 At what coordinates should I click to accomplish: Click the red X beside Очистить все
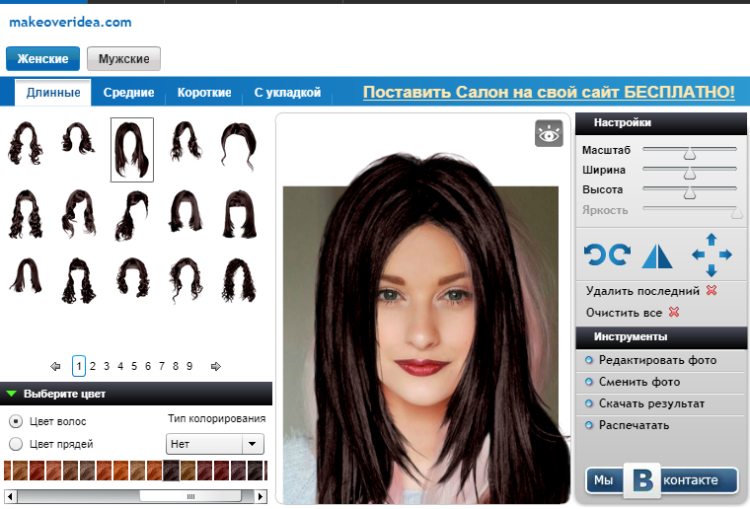click(x=673, y=312)
